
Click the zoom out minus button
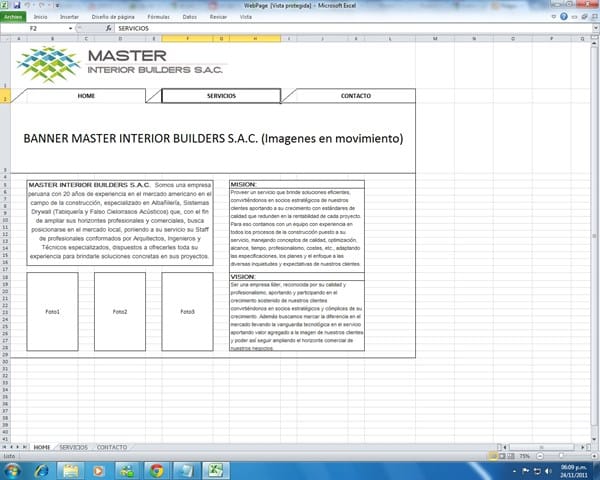pos(540,456)
